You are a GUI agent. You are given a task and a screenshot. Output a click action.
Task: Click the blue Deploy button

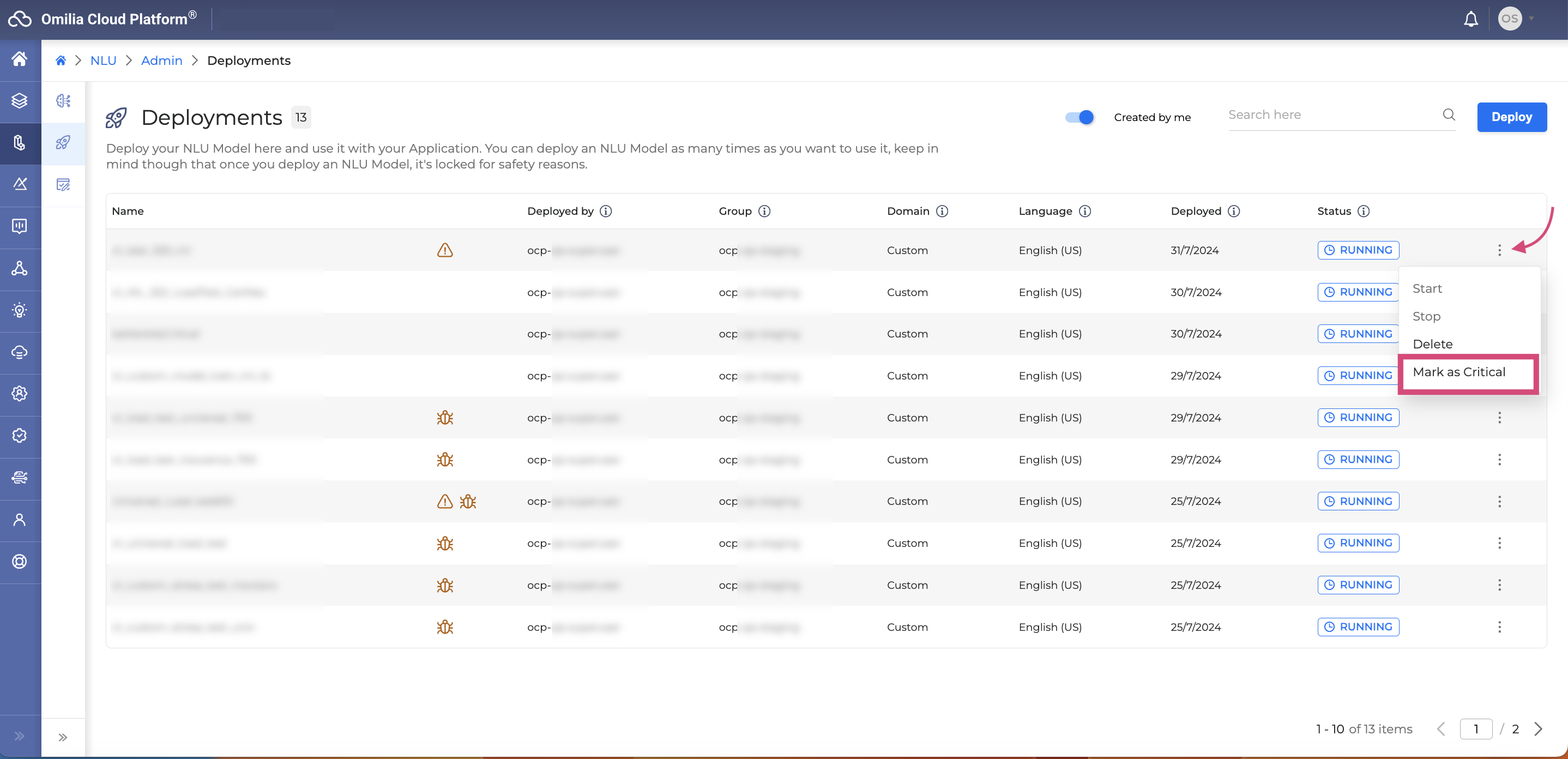[1511, 117]
